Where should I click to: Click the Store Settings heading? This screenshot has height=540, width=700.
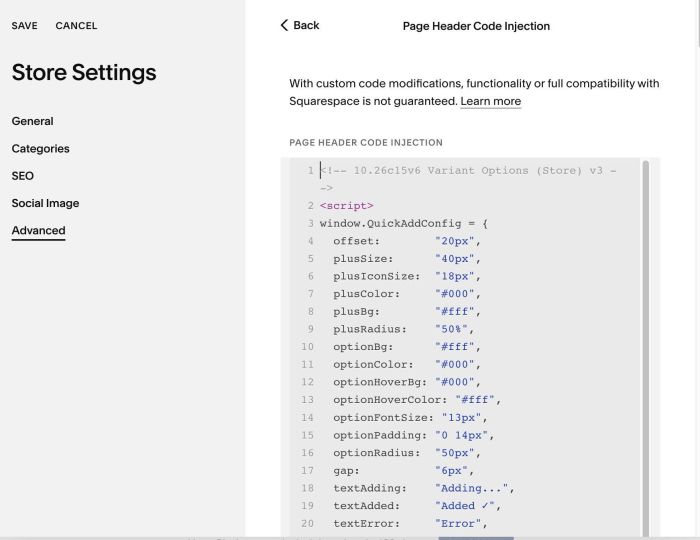point(84,72)
